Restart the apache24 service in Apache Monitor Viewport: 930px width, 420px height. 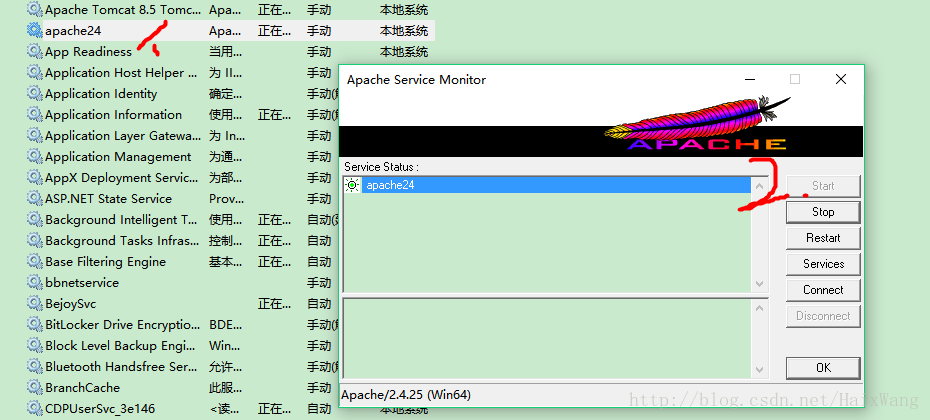[823, 238]
